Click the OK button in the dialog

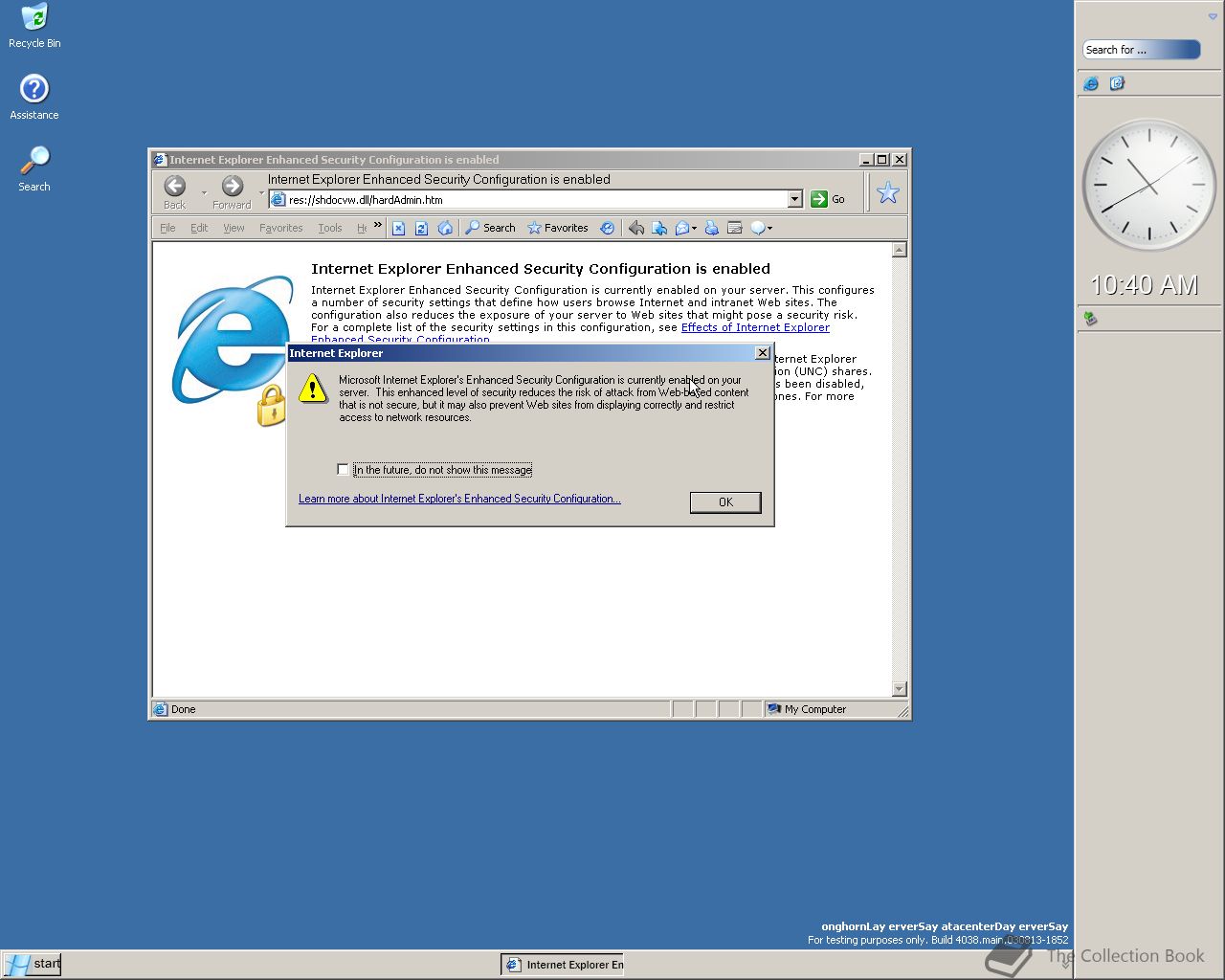[725, 501]
